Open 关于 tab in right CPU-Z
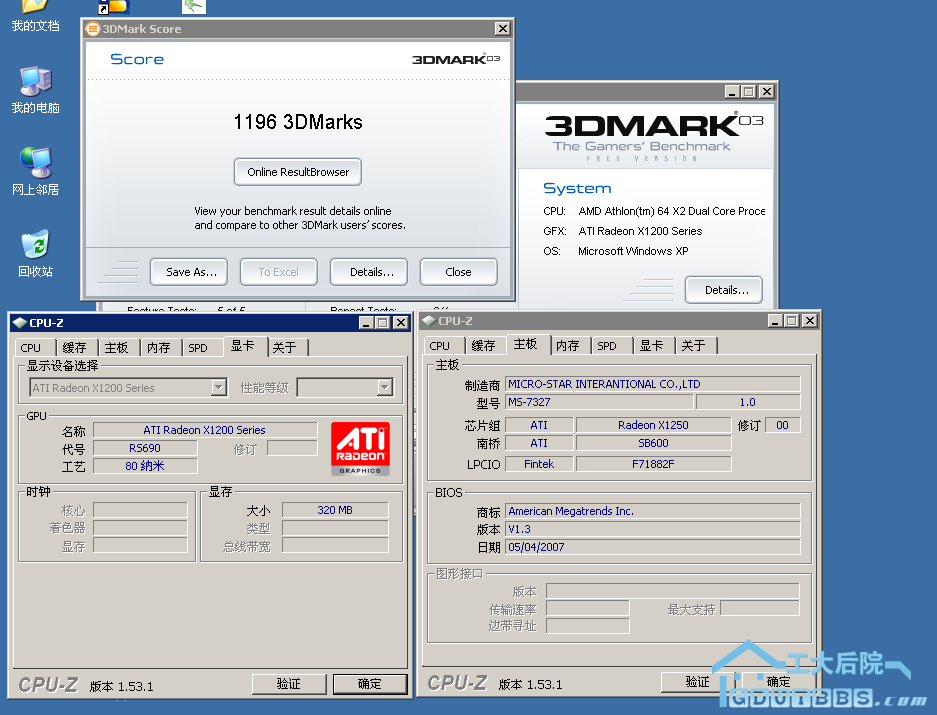937x715 pixels. [x=696, y=346]
